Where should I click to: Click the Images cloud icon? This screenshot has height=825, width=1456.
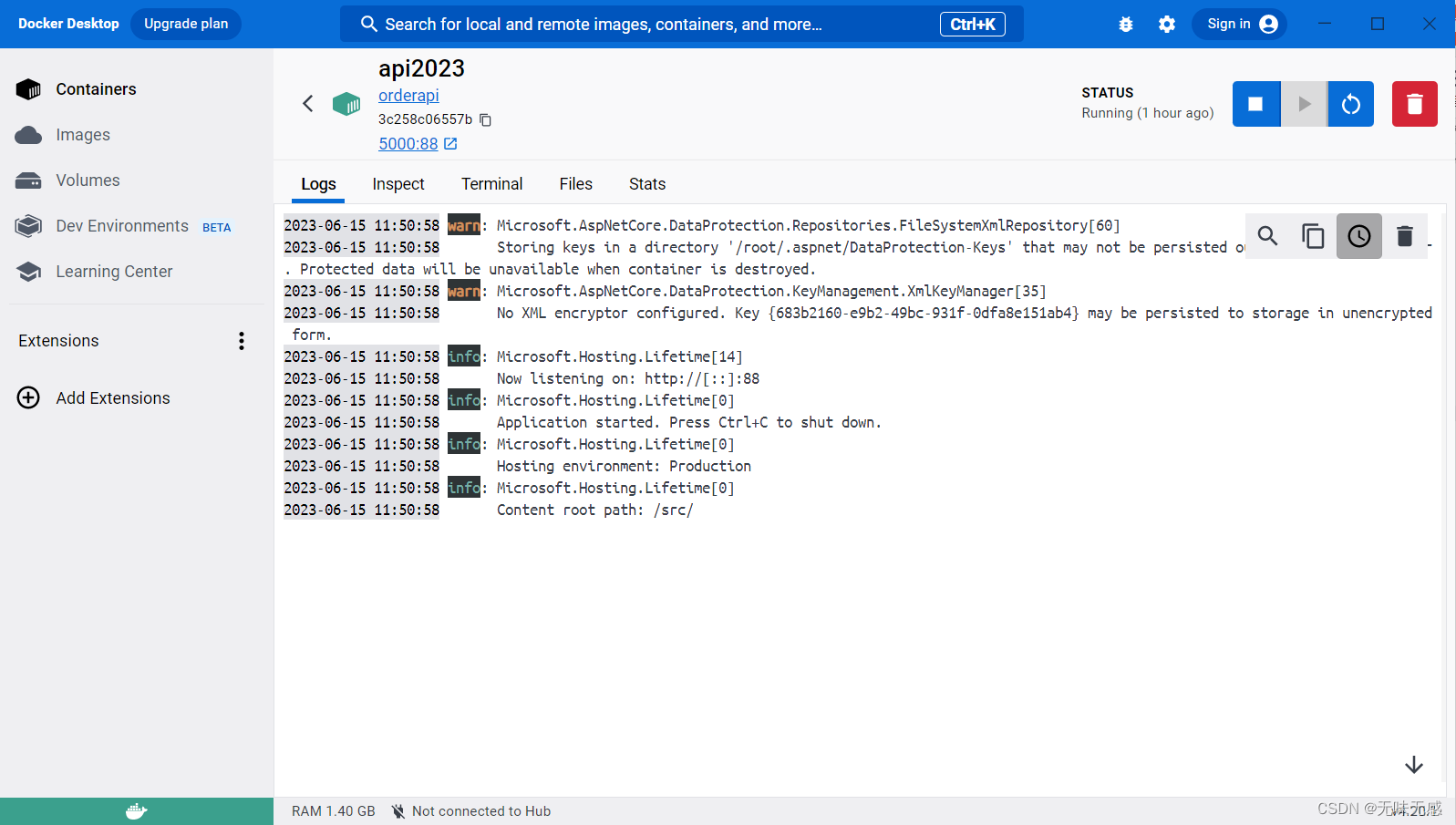coord(28,135)
